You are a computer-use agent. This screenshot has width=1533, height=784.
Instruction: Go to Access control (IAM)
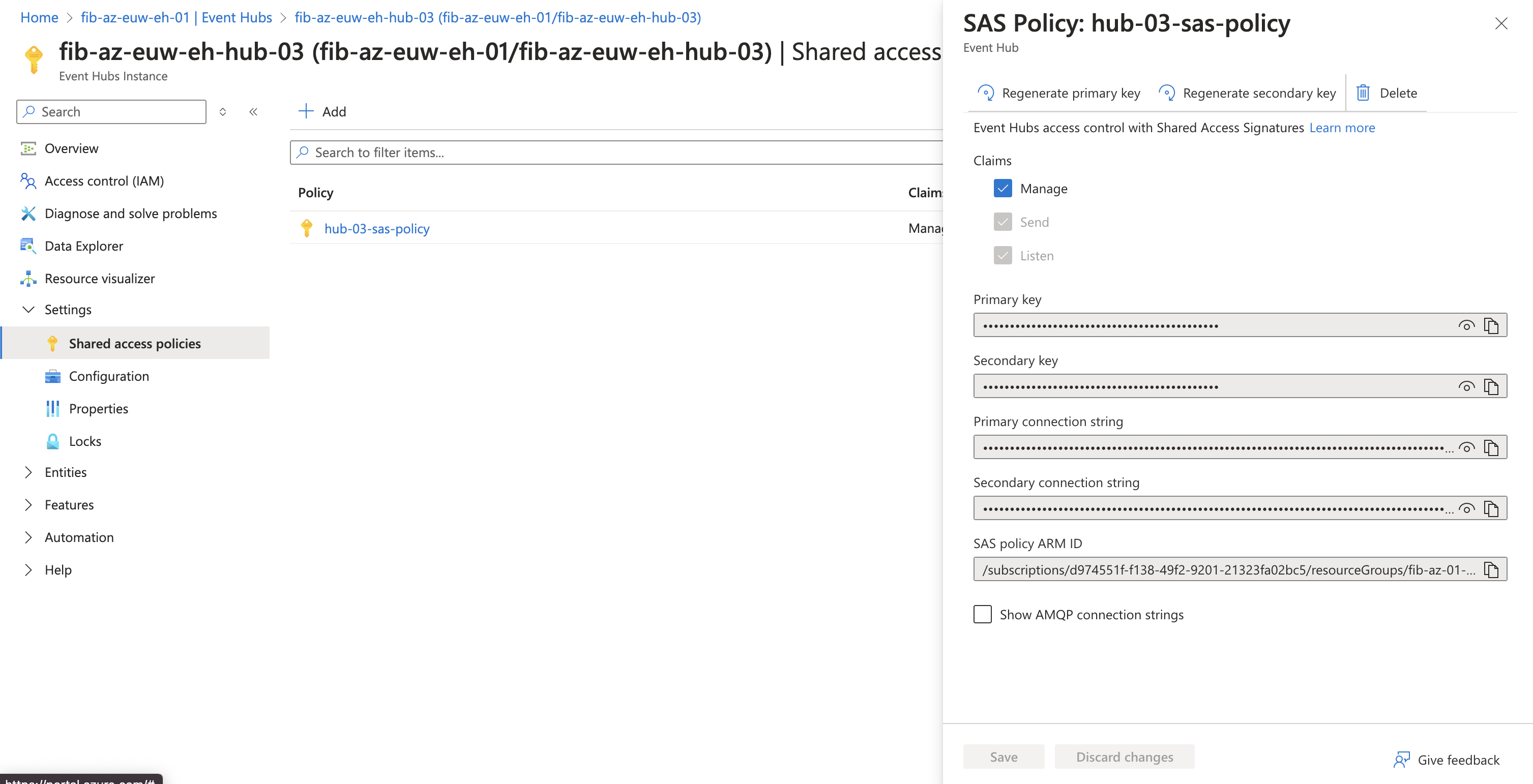pyautogui.click(x=104, y=181)
